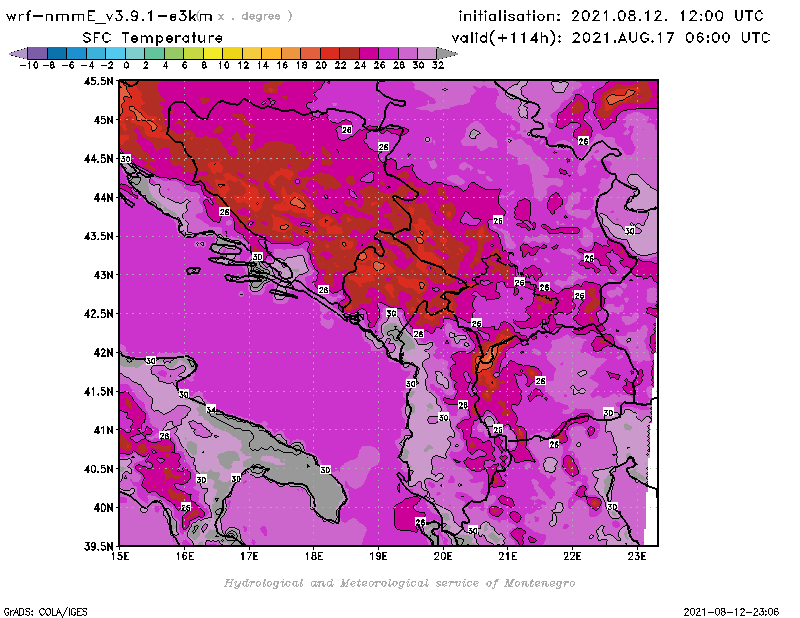Click the '42.5N' latitude label
The height and width of the screenshot is (618, 800).
tap(98, 314)
